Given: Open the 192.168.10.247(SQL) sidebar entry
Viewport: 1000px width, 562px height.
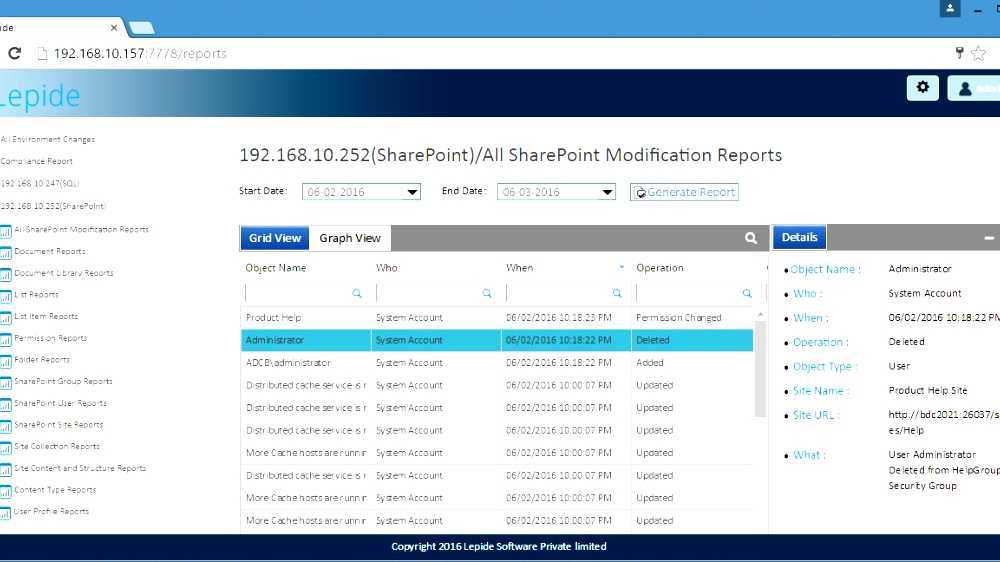Looking at the screenshot, I should [x=40, y=184].
